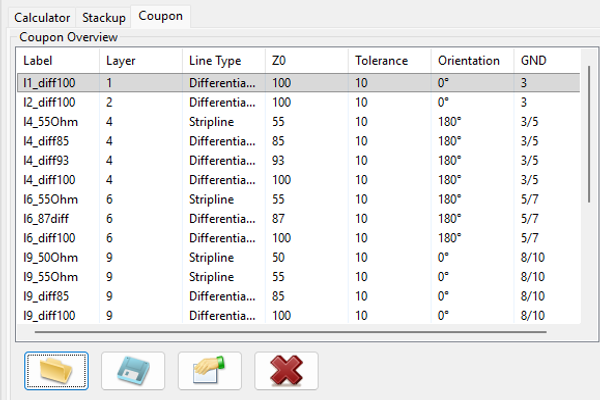Click the hand-holding-page icon button

click(x=209, y=370)
